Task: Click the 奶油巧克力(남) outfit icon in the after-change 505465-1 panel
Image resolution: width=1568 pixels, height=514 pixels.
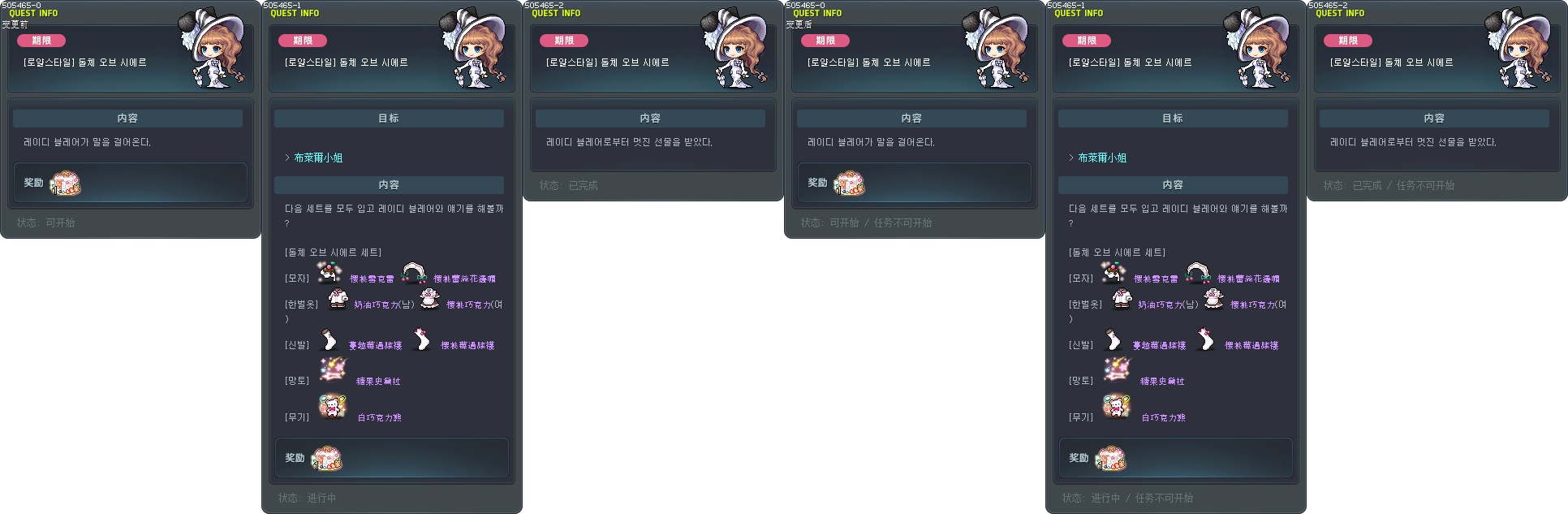Action: pyautogui.click(x=1122, y=299)
